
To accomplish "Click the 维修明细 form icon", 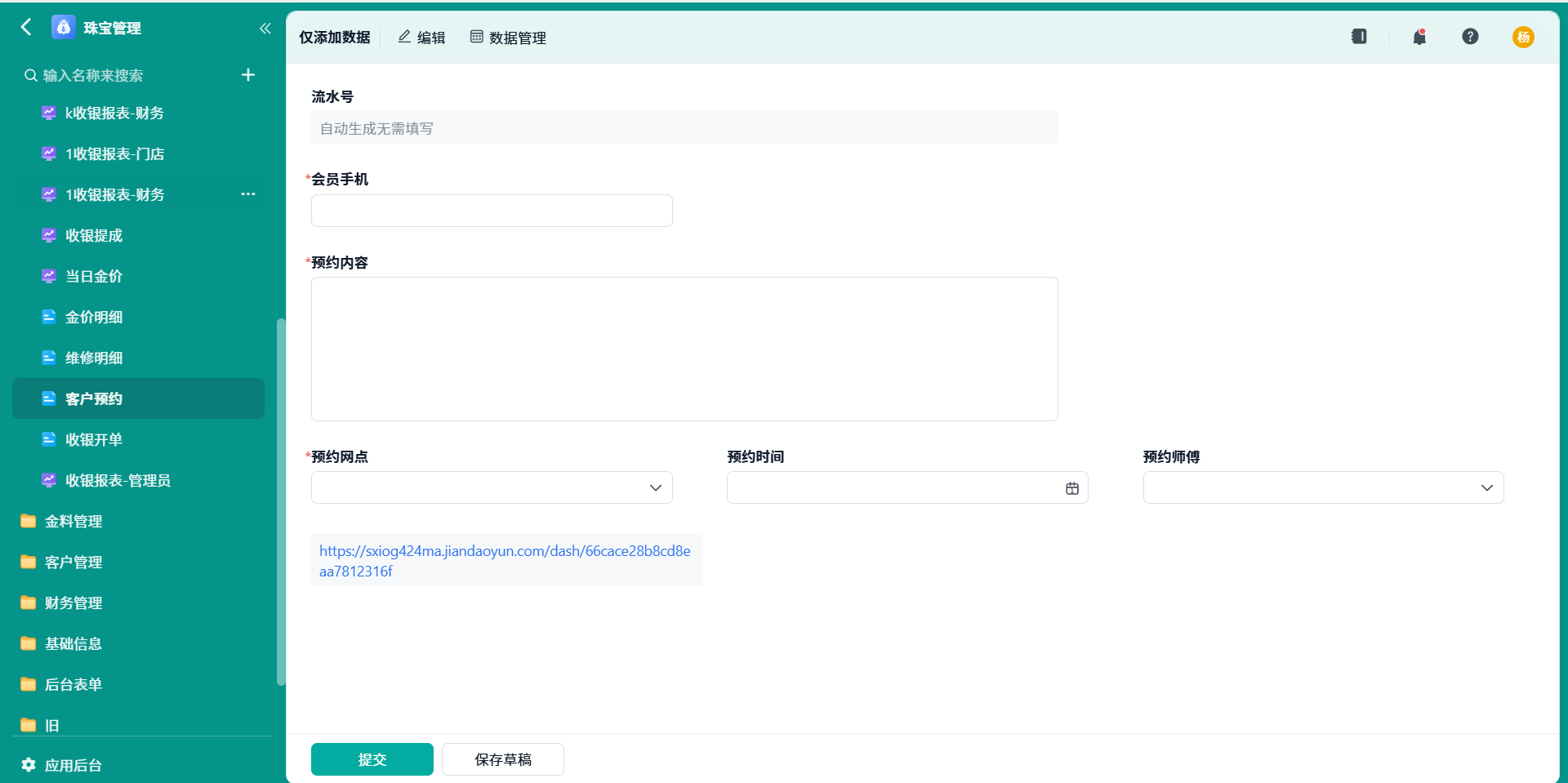I will [x=49, y=358].
